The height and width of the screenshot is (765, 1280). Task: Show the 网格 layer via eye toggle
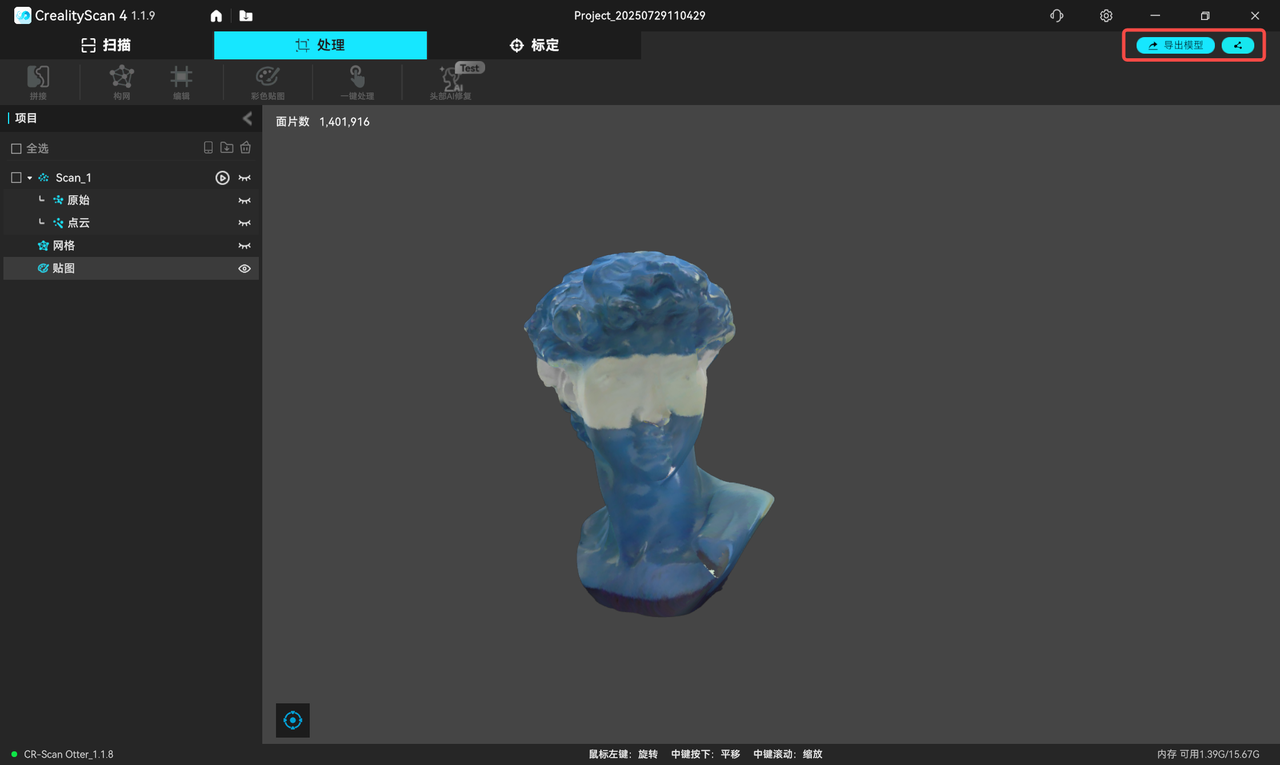244,246
